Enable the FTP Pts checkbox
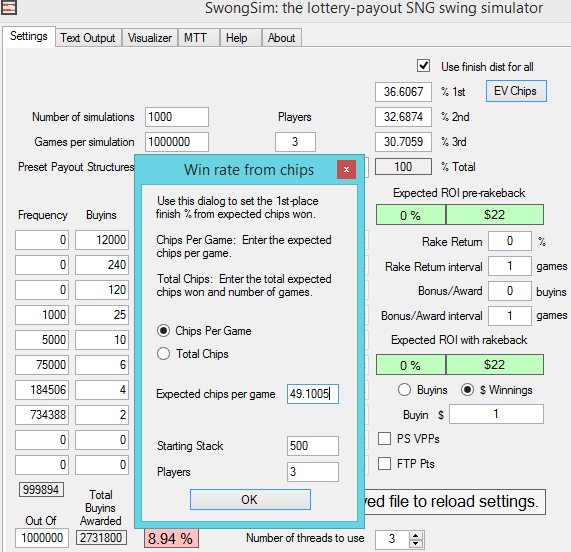 click(x=384, y=464)
